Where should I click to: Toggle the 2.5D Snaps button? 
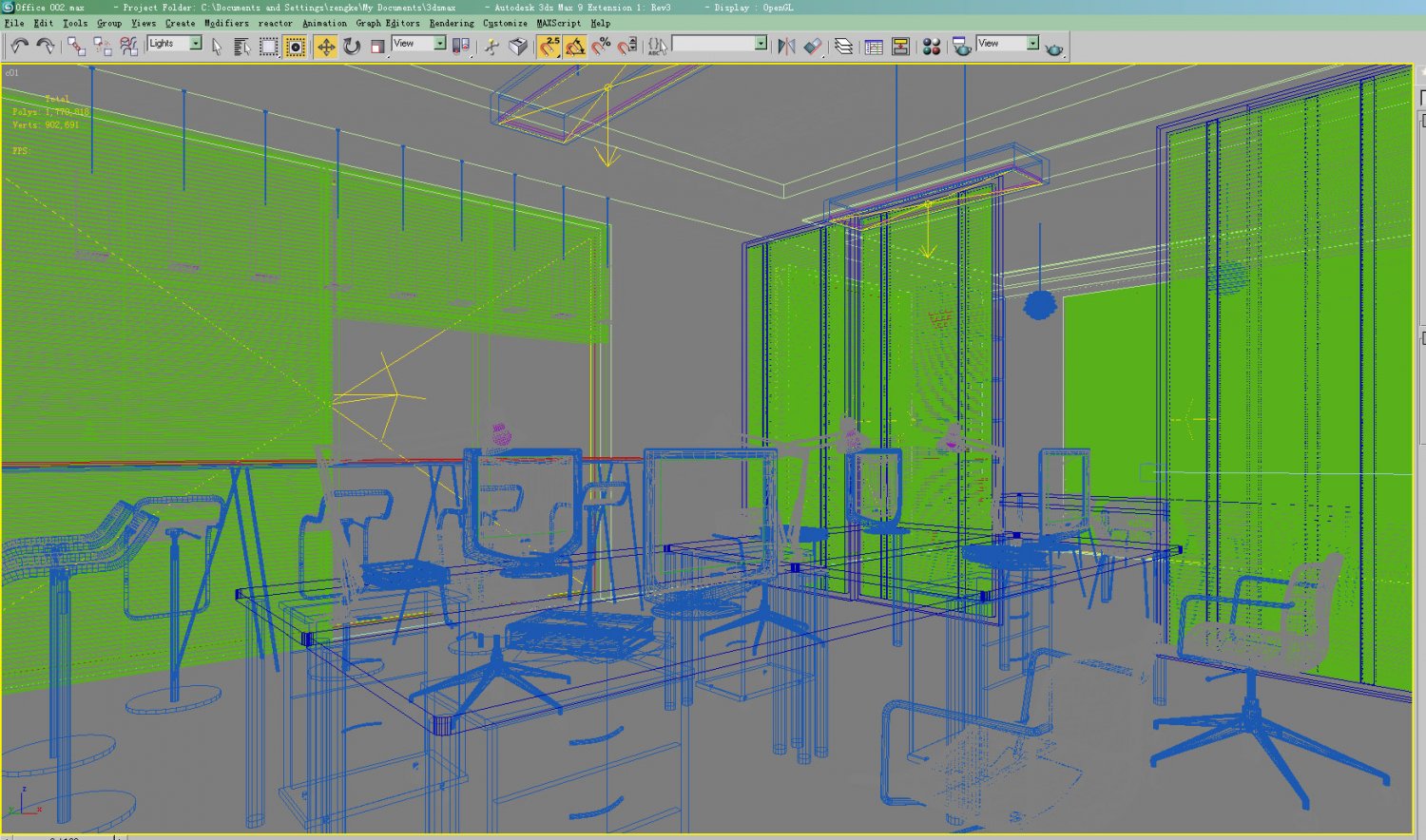click(549, 47)
